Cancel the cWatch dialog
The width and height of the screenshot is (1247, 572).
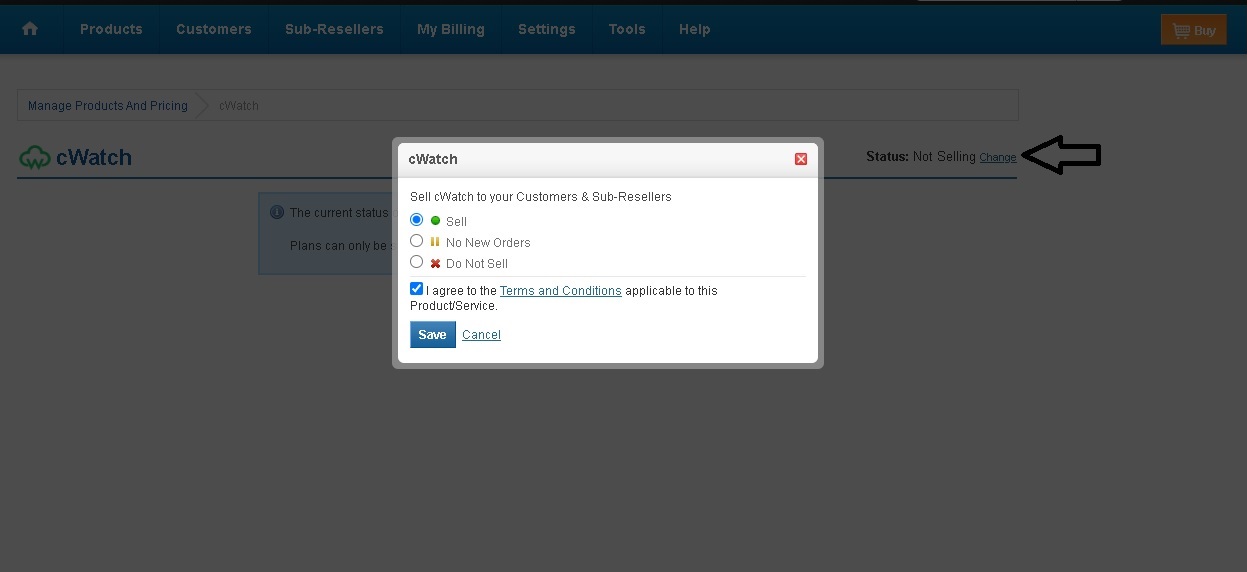(x=481, y=335)
